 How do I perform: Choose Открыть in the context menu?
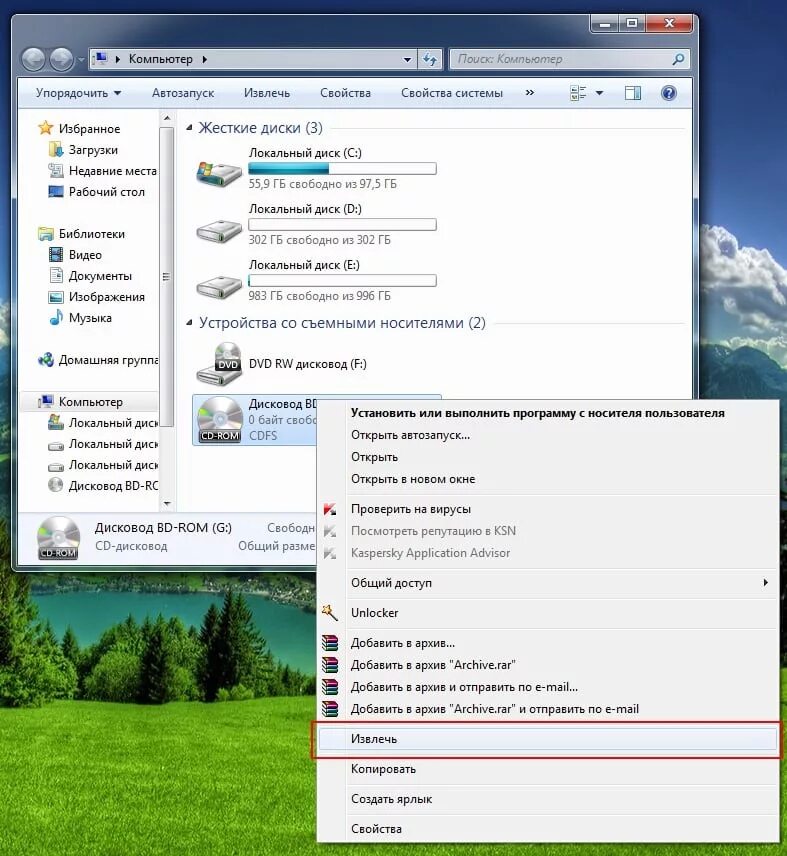point(547,457)
